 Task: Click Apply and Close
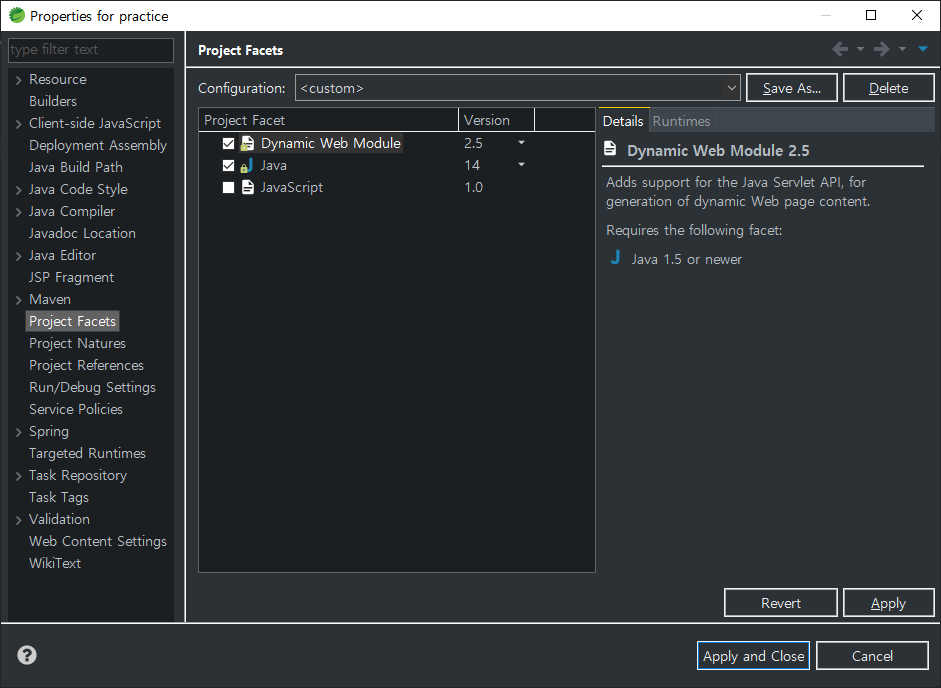pos(753,656)
